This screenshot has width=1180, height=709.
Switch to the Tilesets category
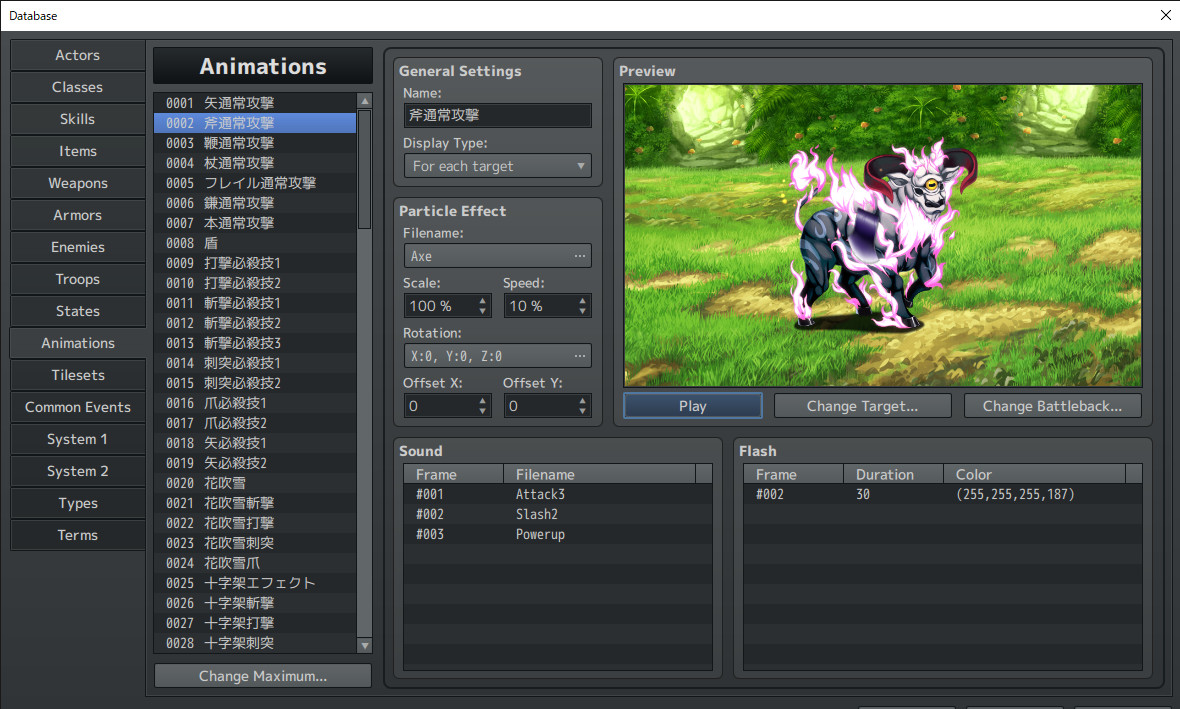point(77,375)
